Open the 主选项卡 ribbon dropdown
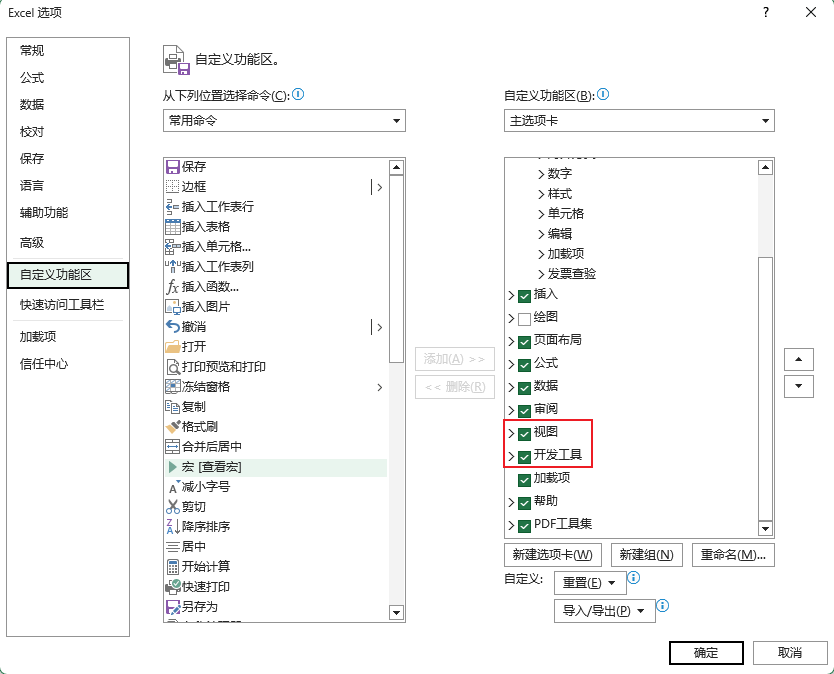This screenshot has height=674, width=834. click(639, 121)
